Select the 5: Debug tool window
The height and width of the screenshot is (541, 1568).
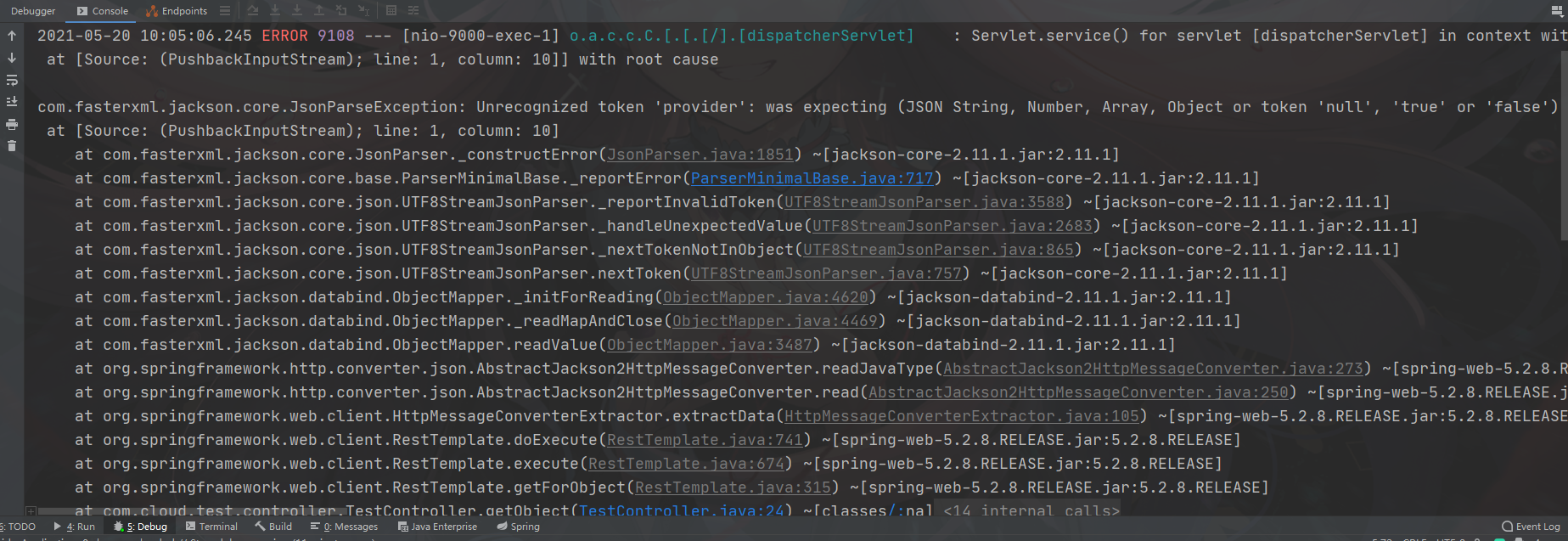(x=141, y=527)
